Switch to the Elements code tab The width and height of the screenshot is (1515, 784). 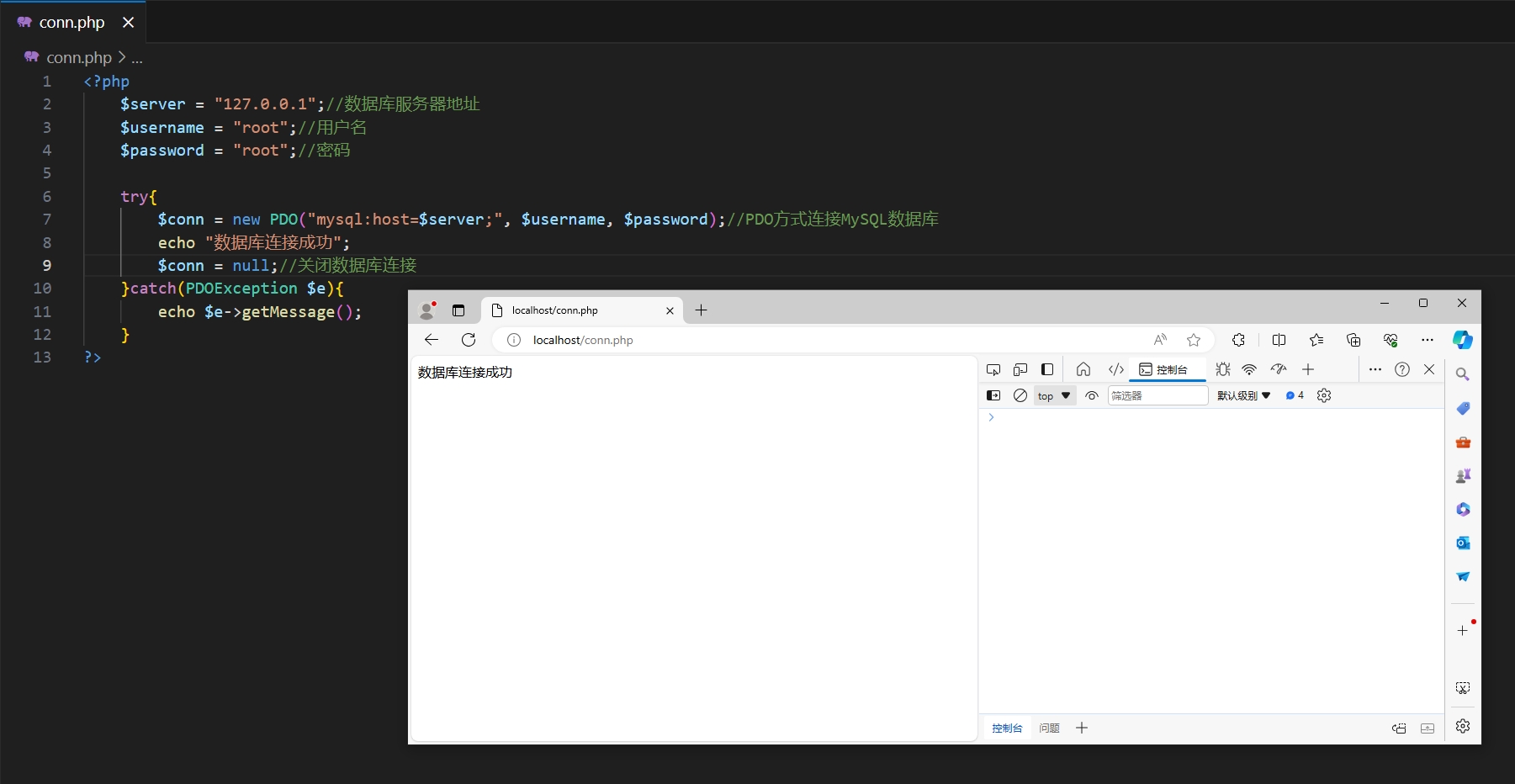1116,369
